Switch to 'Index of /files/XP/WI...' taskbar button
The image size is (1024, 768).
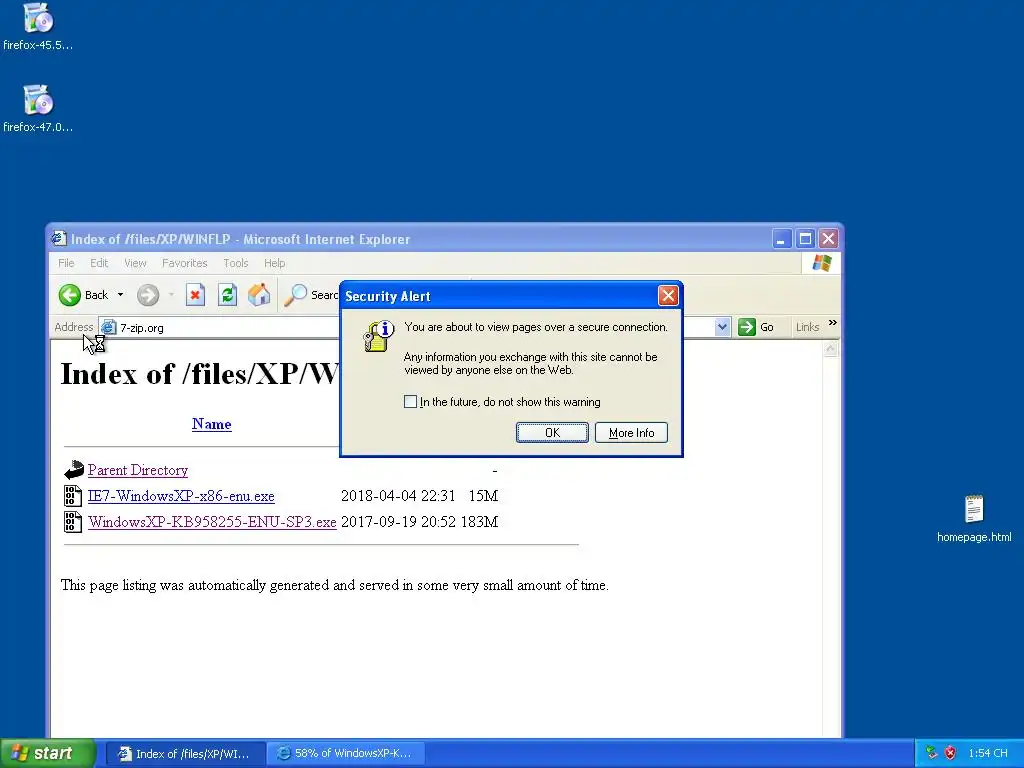tap(185, 754)
